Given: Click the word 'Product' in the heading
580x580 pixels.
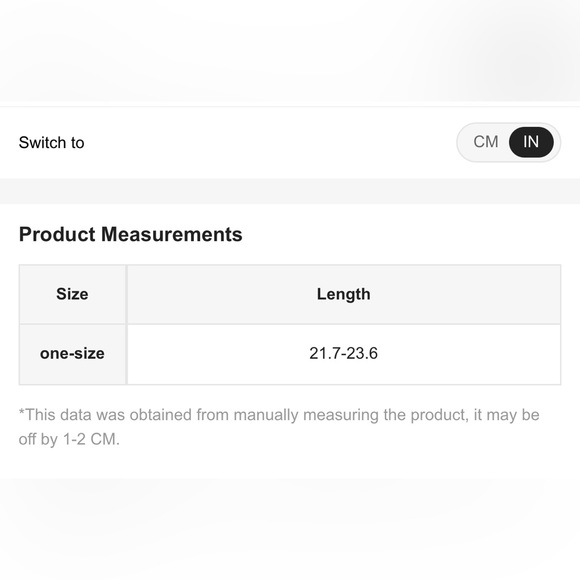Looking at the screenshot, I should pos(57,235).
